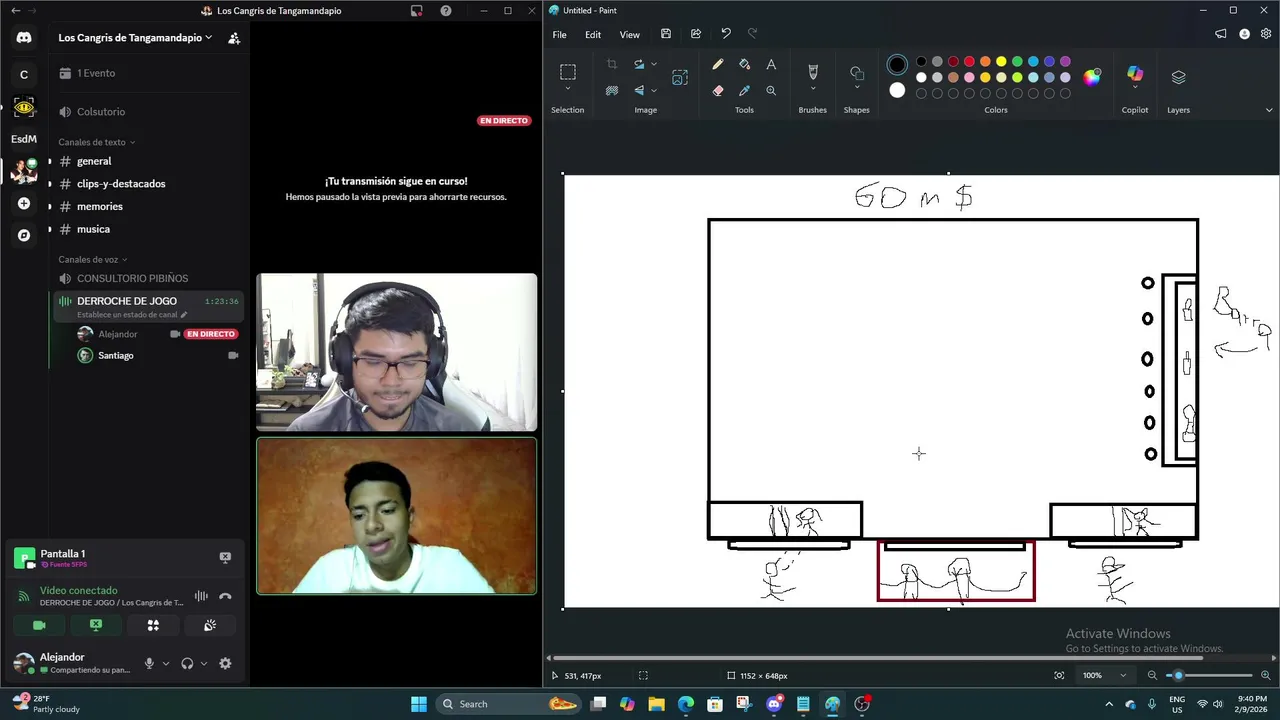The width and height of the screenshot is (1280, 720).
Task: Open Selection tool dropdown arrow
Action: tap(567, 89)
